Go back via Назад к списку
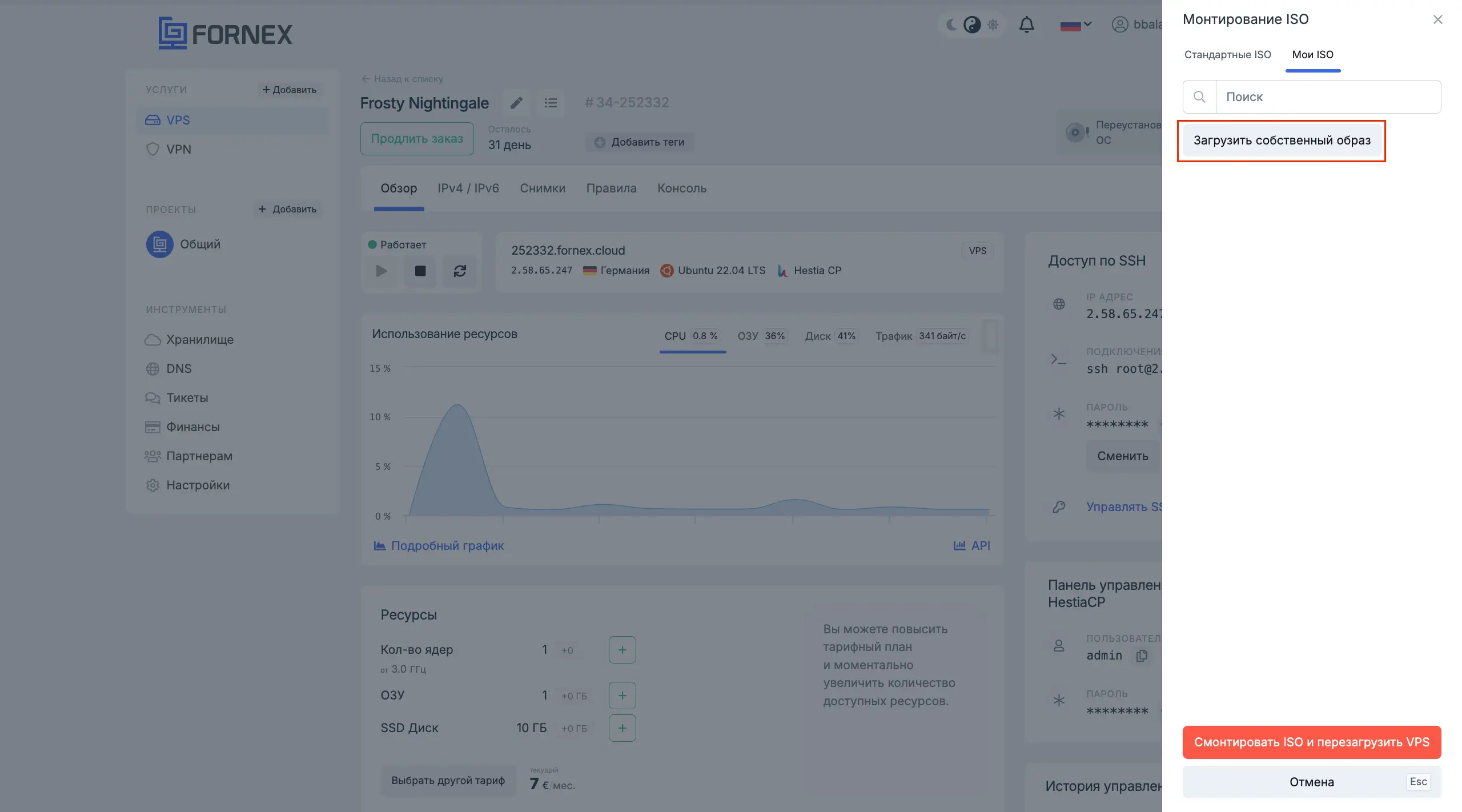The height and width of the screenshot is (812, 1462). (x=402, y=79)
